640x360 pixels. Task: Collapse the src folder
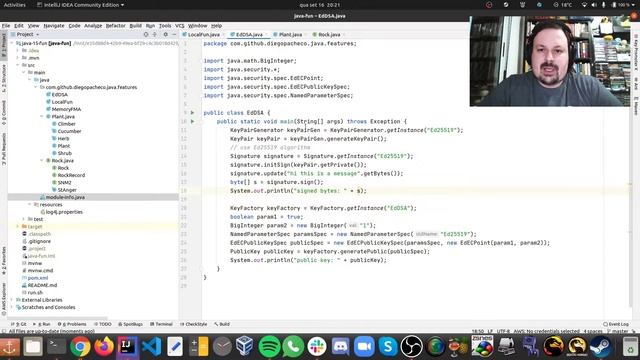(18, 65)
